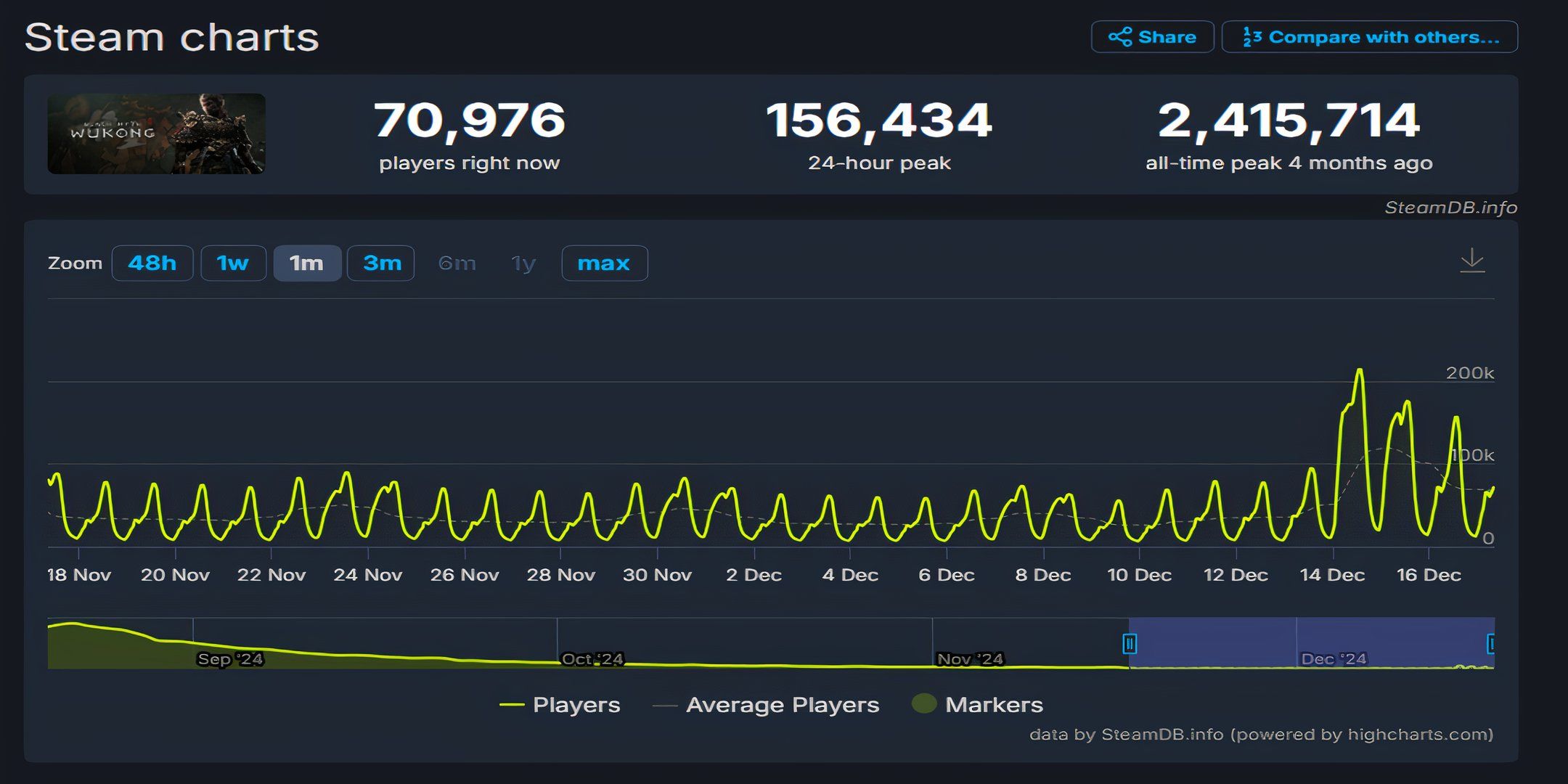Click the highest December player spike

click(1360, 370)
